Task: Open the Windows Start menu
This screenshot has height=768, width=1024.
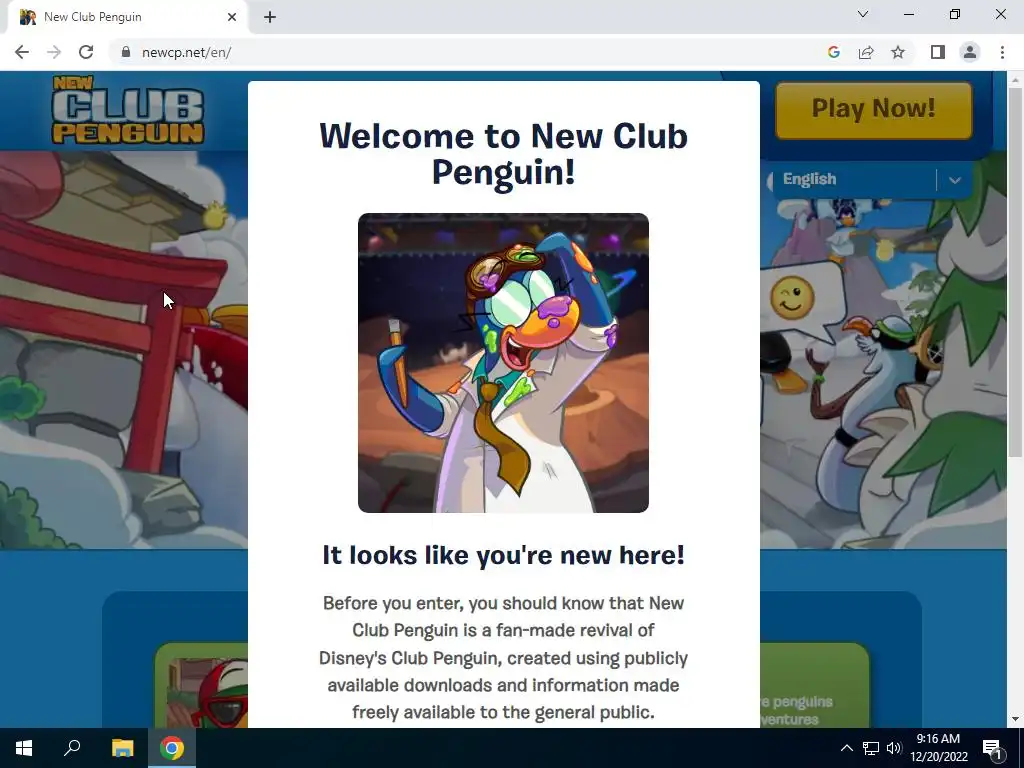Action: tap(24, 748)
